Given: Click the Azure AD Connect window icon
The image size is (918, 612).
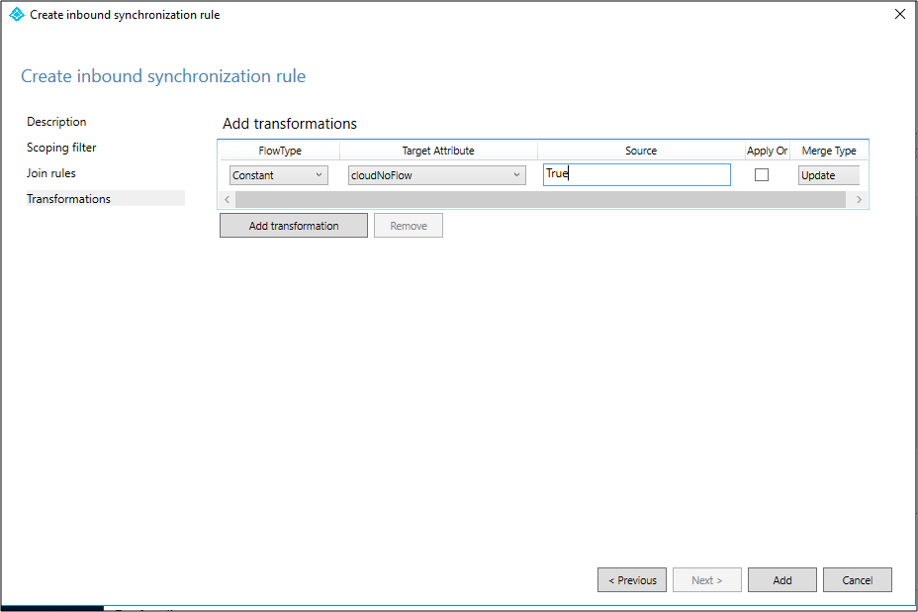Looking at the screenshot, I should [16, 14].
